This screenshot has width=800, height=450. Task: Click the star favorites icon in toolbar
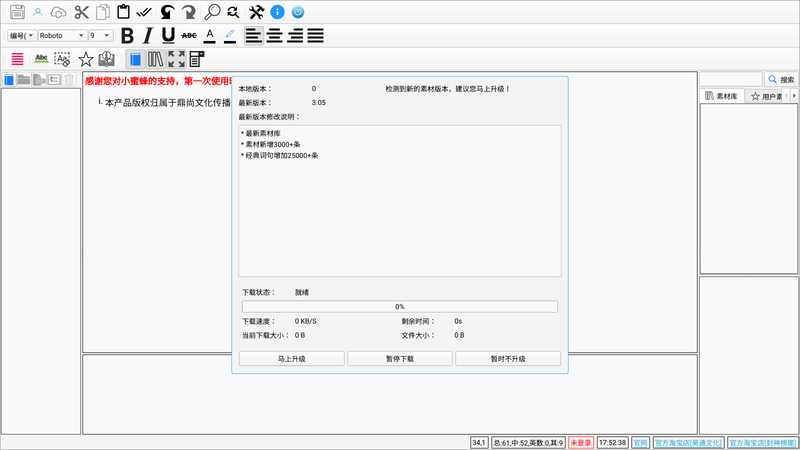coord(86,60)
